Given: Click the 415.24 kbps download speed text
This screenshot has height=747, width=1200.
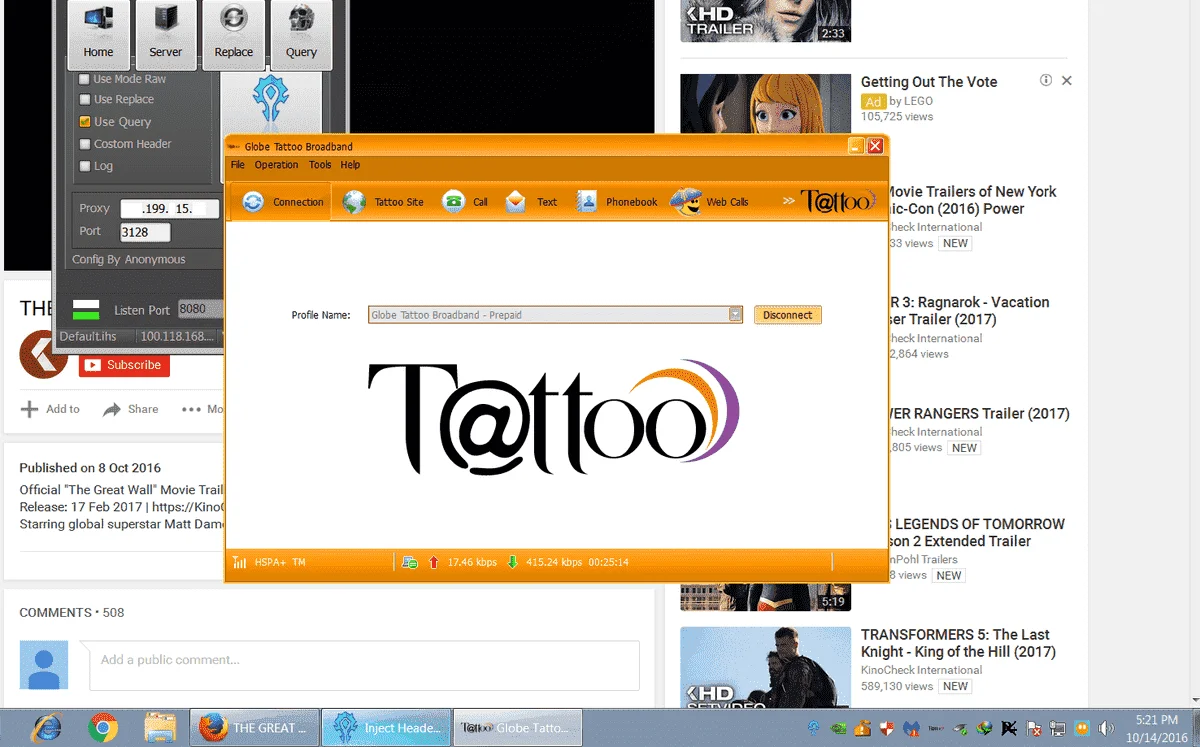Looking at the screenshot, I should (554, 563).
